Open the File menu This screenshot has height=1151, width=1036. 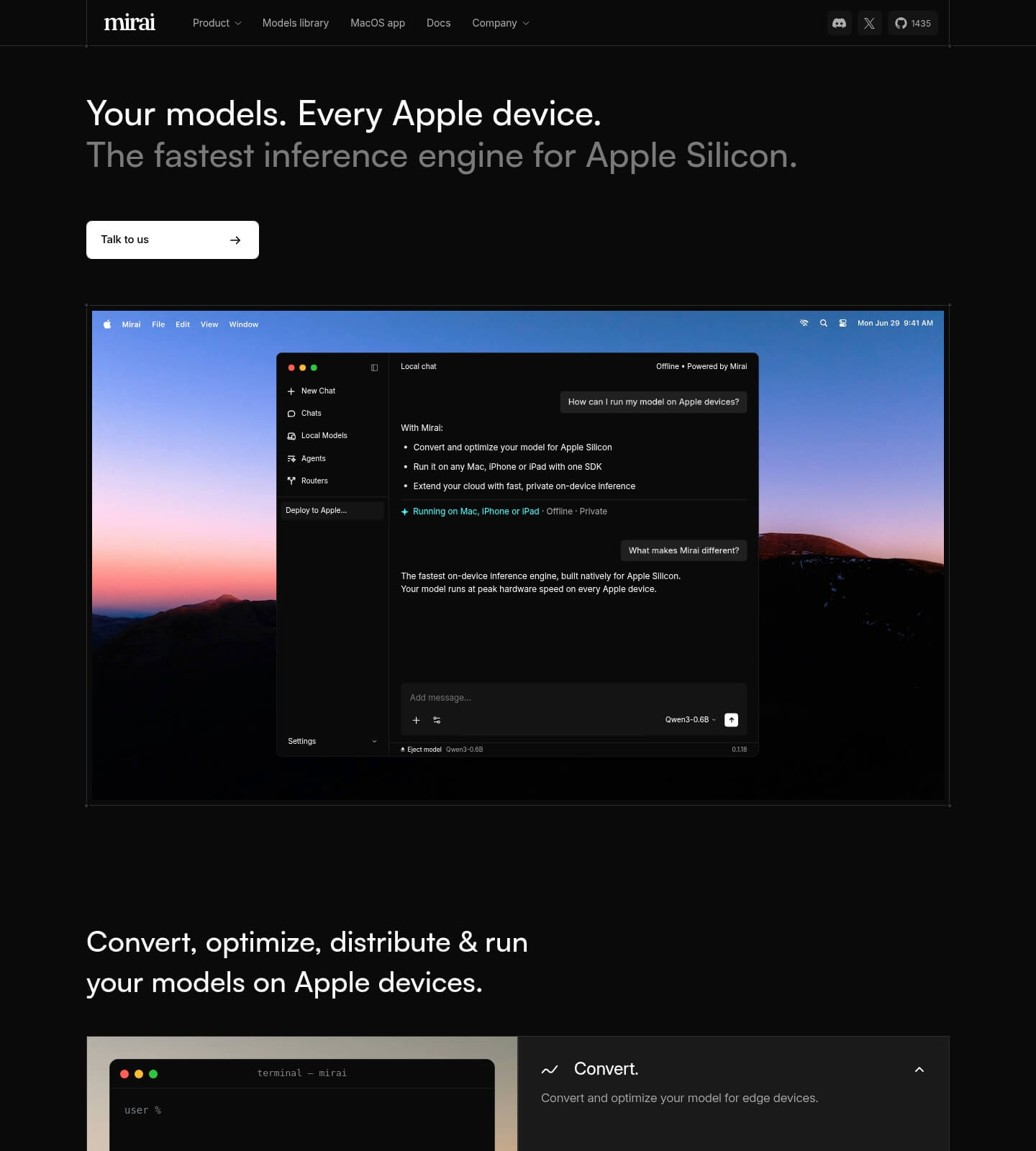click(158, 324)
